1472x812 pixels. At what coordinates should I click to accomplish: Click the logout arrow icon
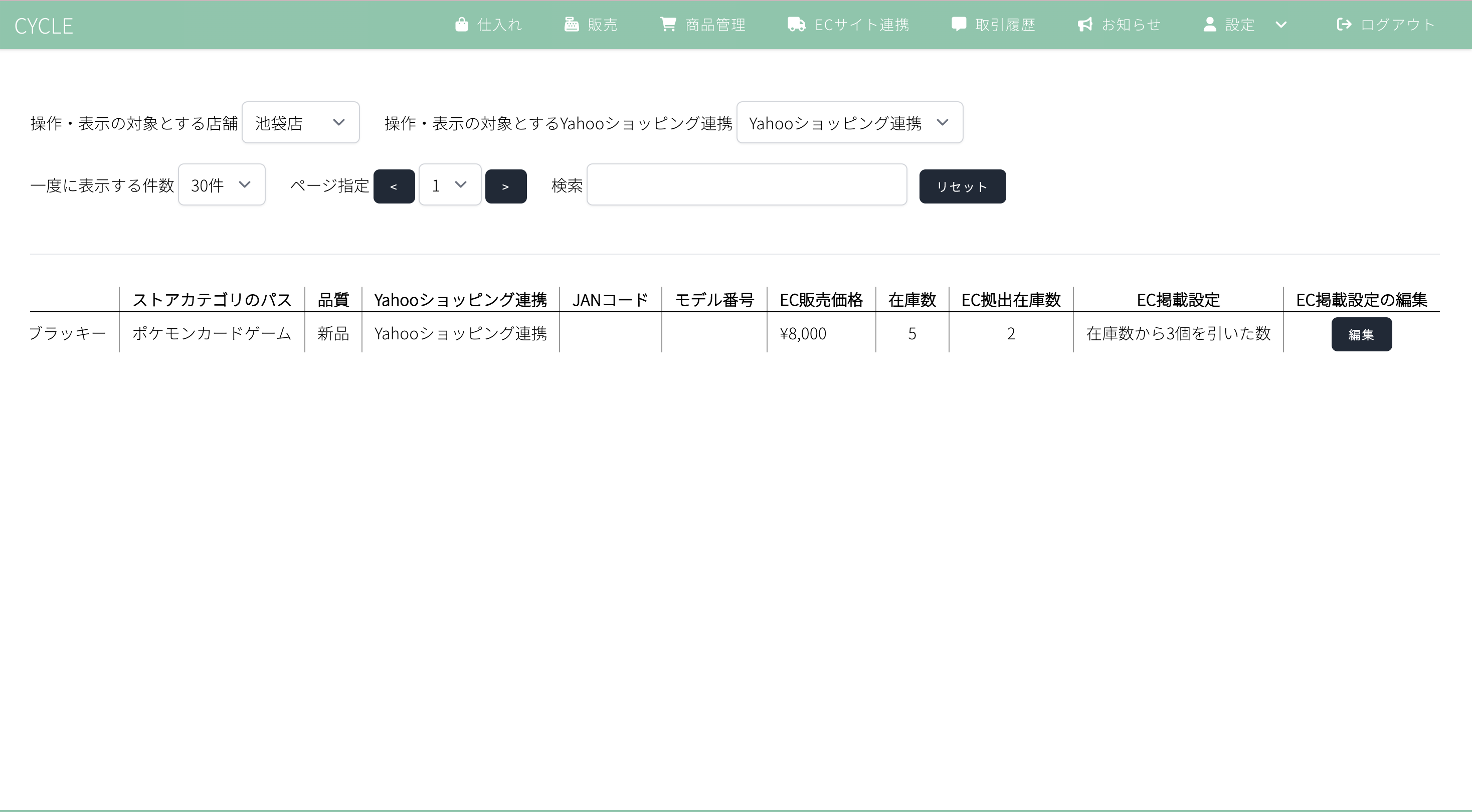click(1344, 25)
